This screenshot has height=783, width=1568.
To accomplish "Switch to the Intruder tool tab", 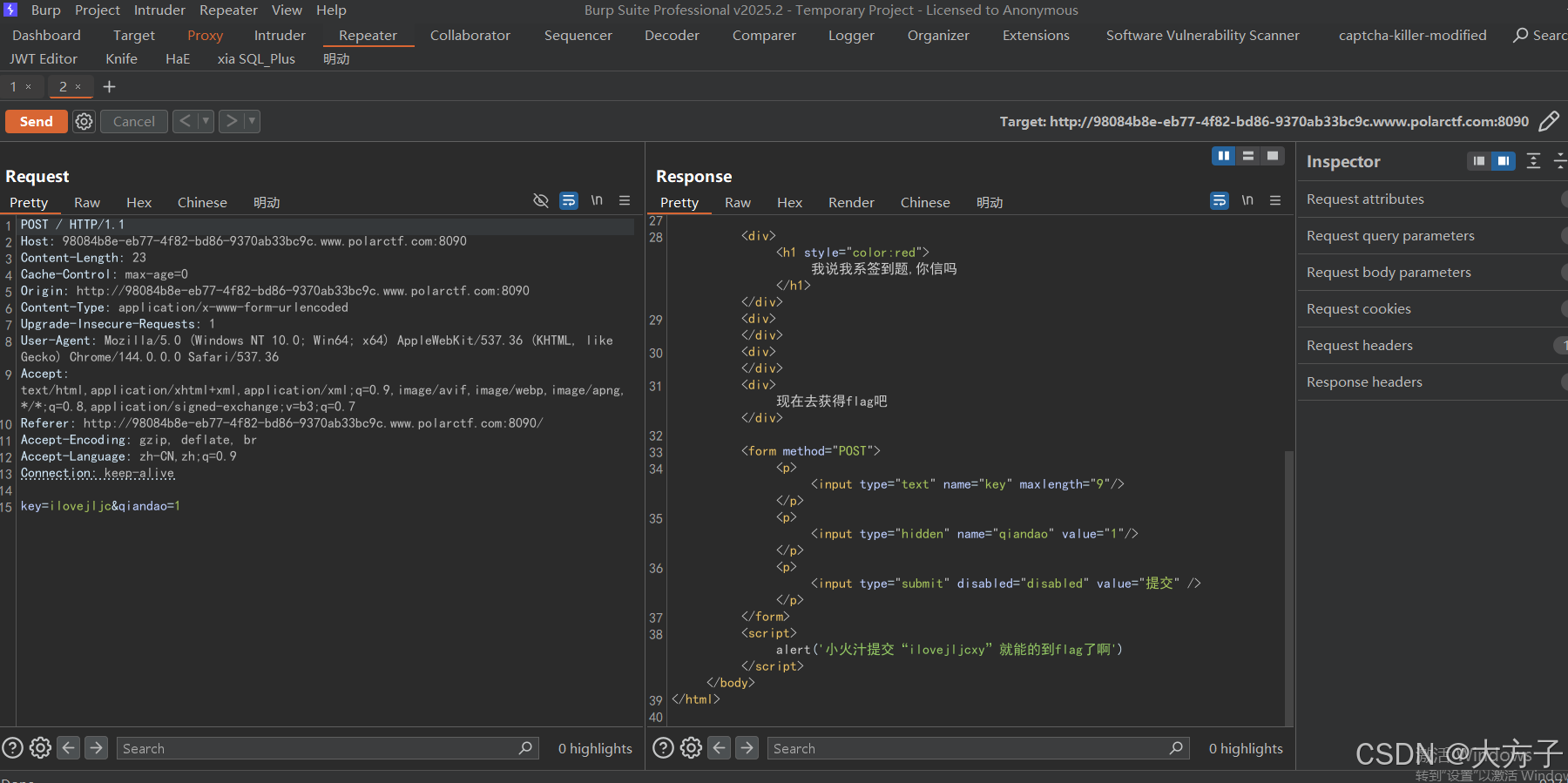I will click(x=280, y=36).
